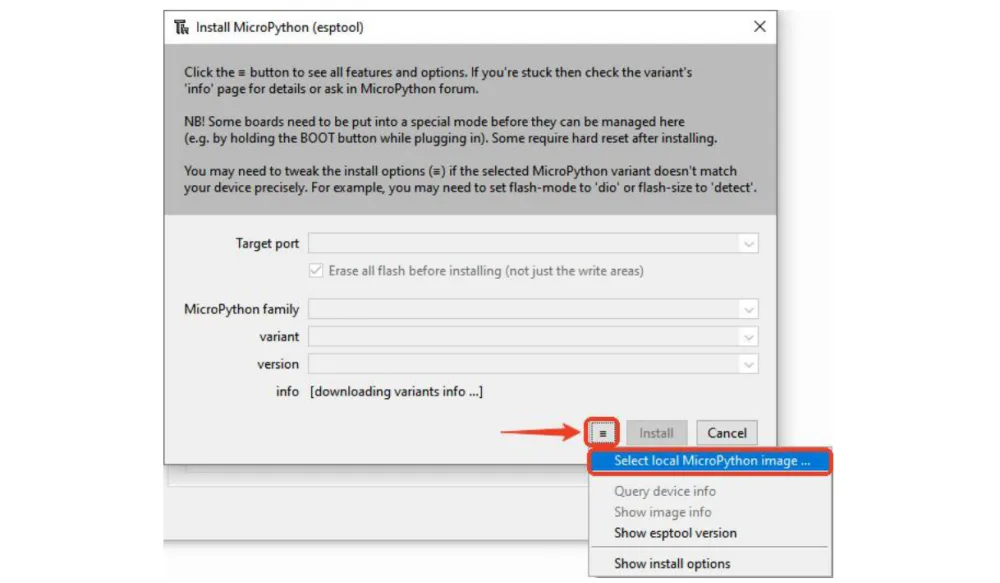The height and width of the screenshot is (583, 1000).
Task: Expand the version dropdown arrow
Action: [748, 364]
